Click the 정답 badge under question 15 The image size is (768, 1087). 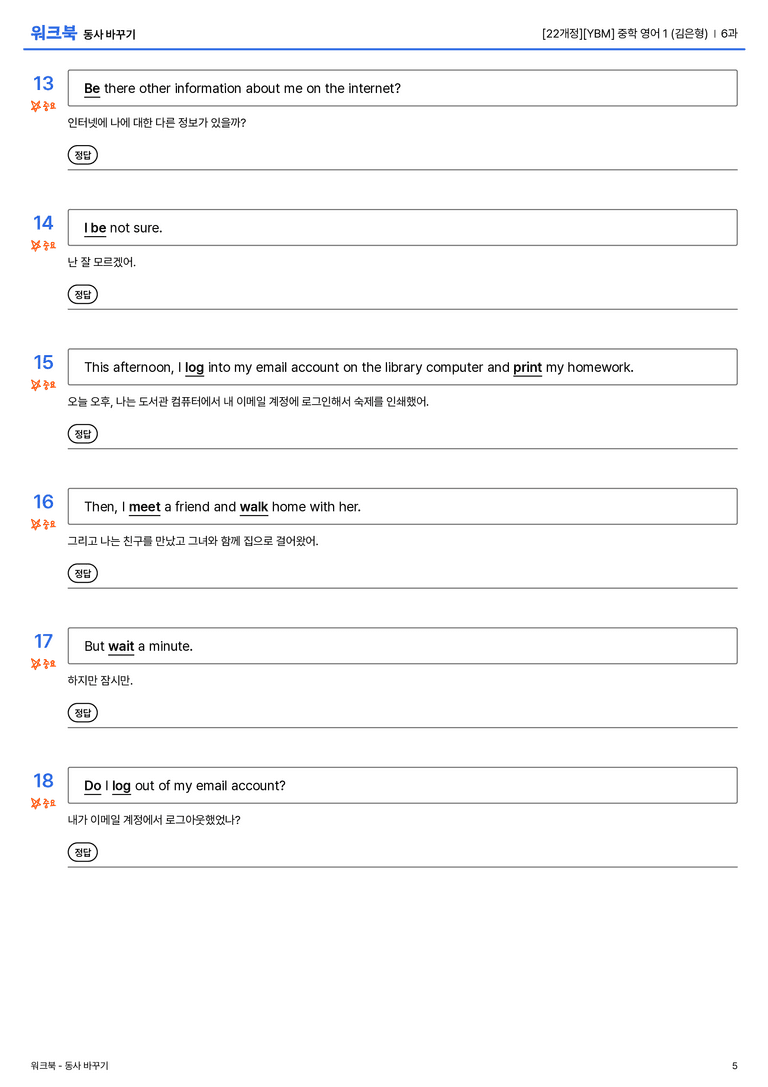click(x=82, y=434)
